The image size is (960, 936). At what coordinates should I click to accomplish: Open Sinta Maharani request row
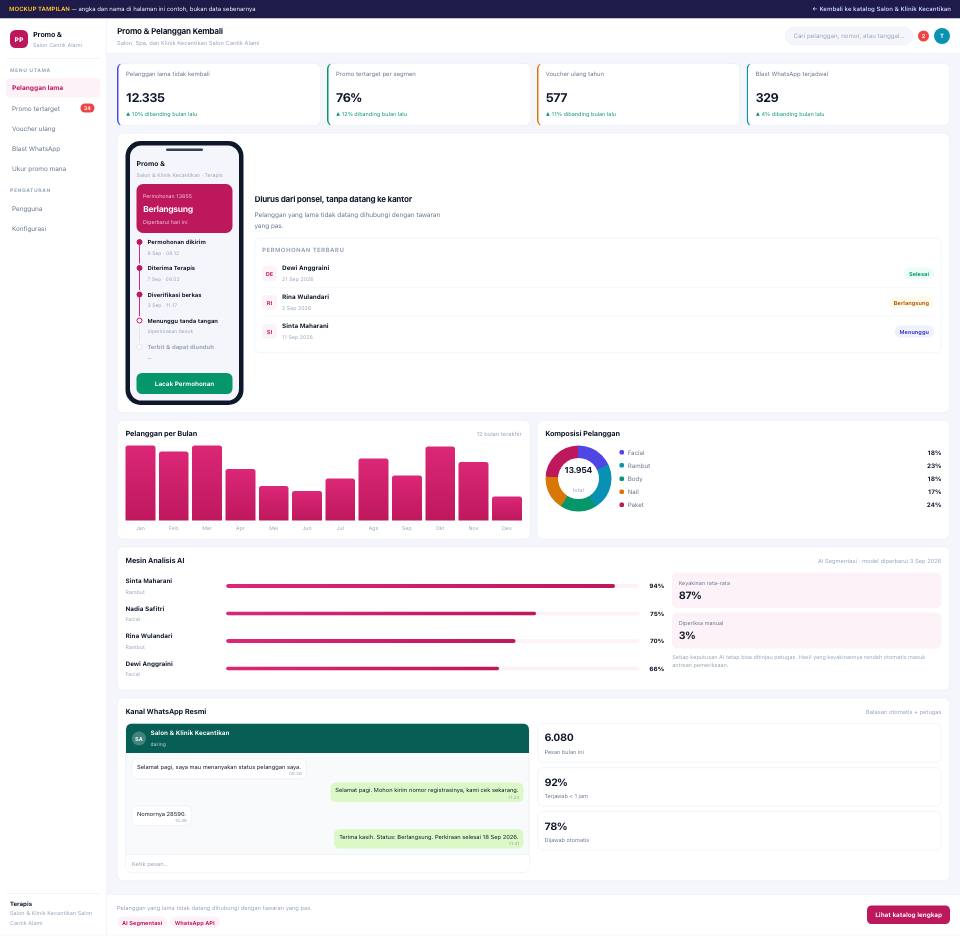point(598,332)
